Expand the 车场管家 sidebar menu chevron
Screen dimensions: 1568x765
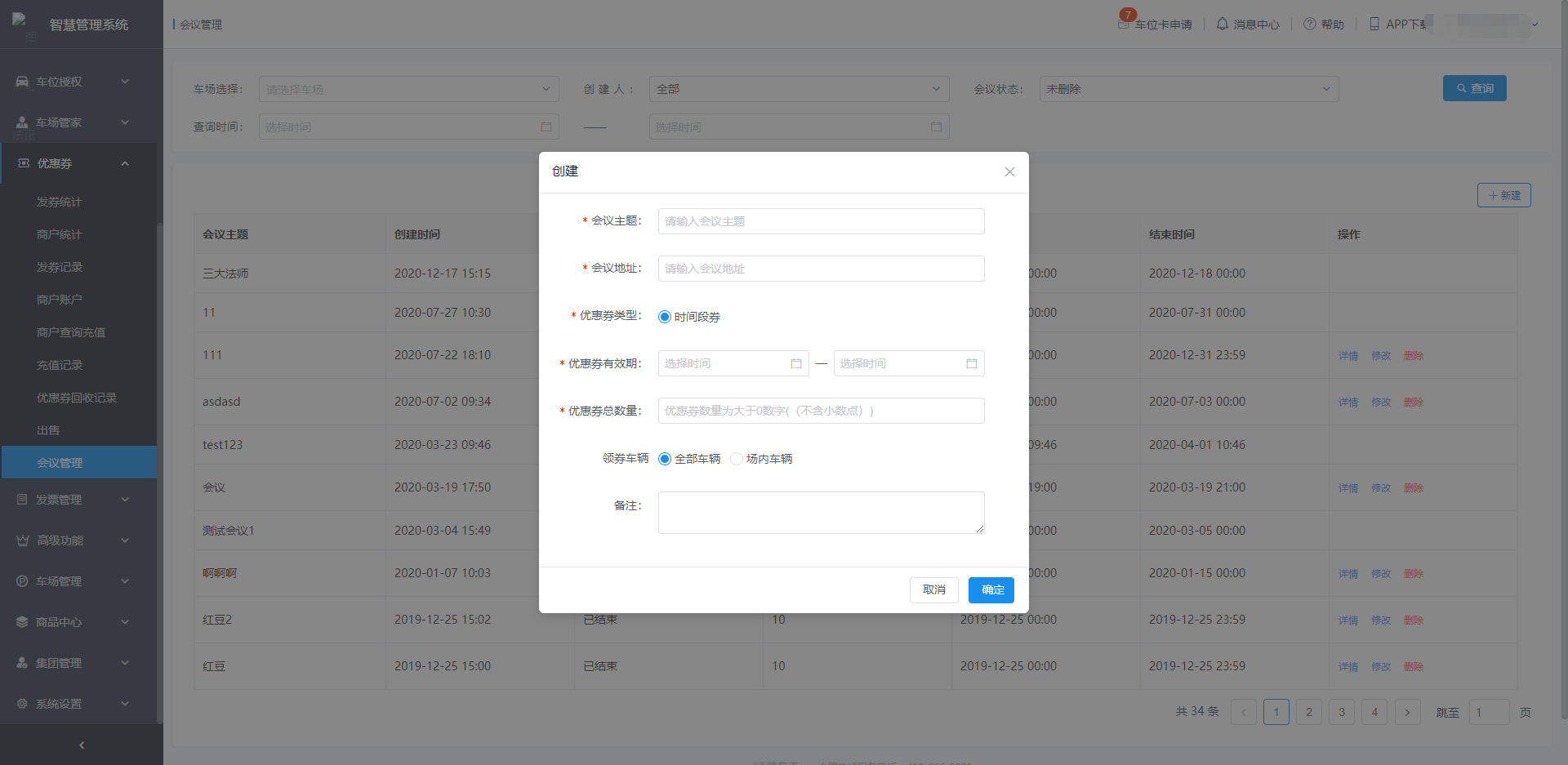click(125, 122)
